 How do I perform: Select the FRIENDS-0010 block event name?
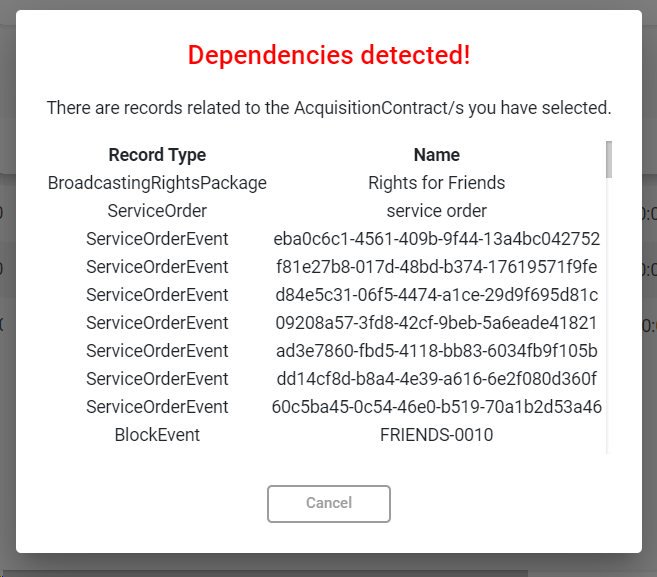coord(437,435)
